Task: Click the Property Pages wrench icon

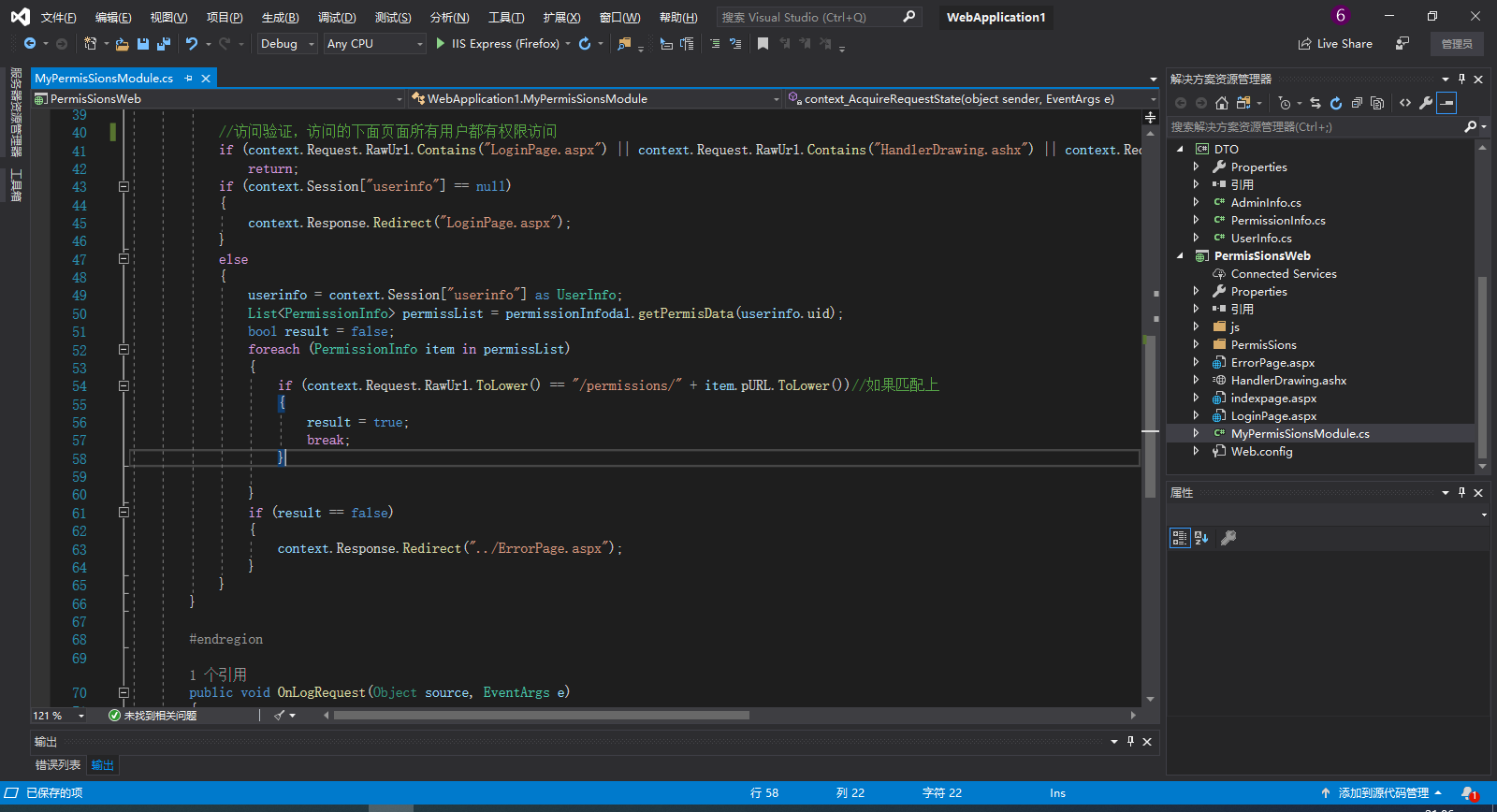Action: (x=1228, y=538)
